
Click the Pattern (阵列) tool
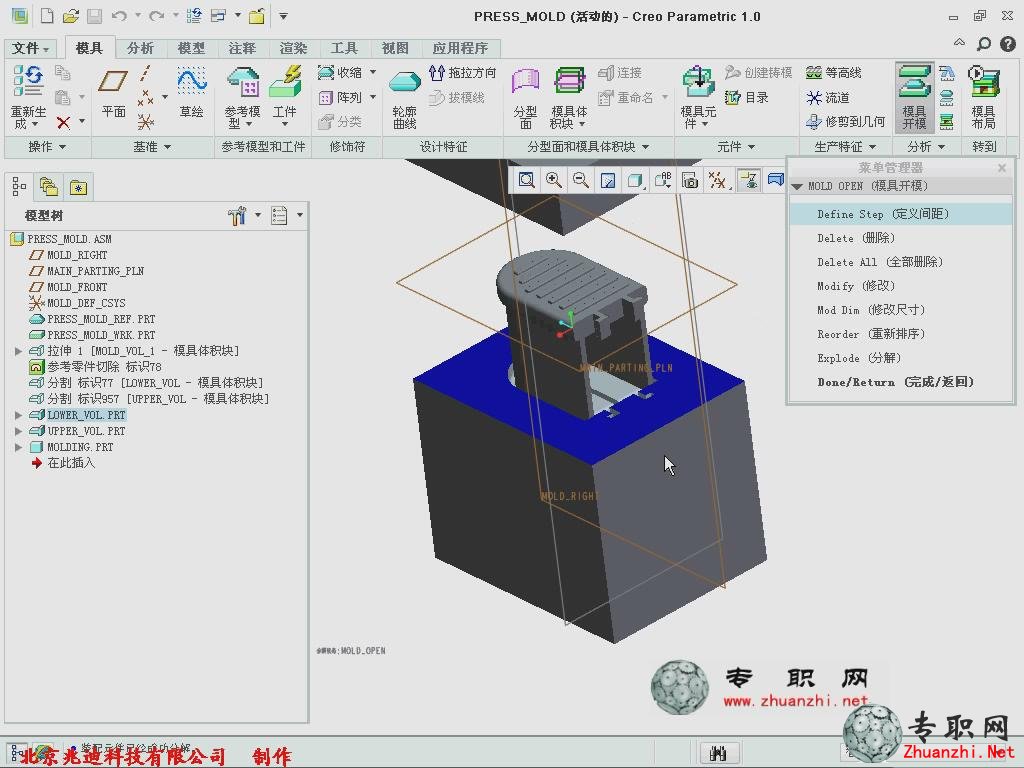(340, 97)
